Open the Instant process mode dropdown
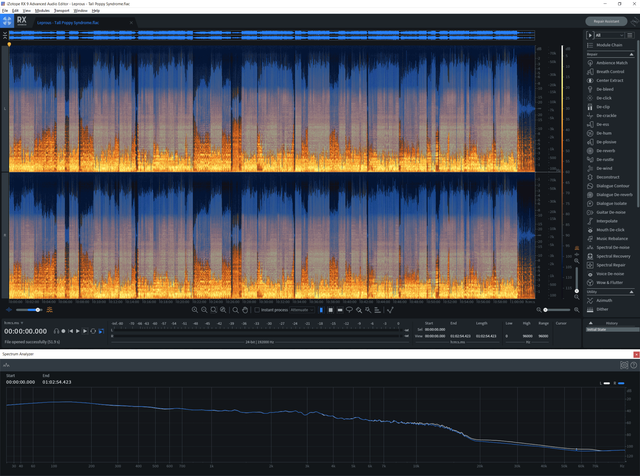 [302, 310]
